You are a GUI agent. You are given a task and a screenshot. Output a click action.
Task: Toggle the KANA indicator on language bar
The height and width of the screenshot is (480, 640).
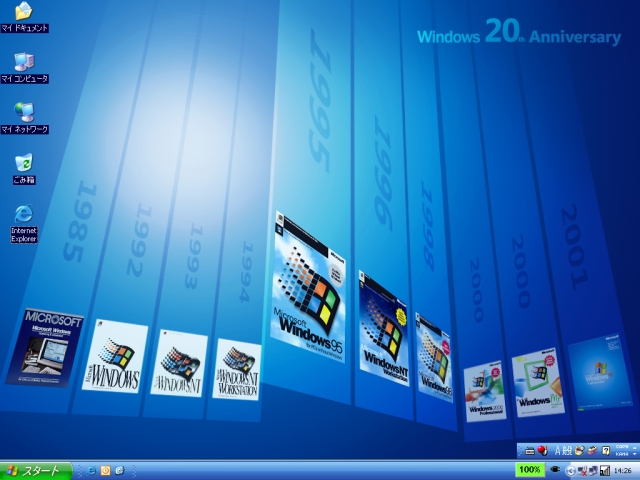point(622,454)
